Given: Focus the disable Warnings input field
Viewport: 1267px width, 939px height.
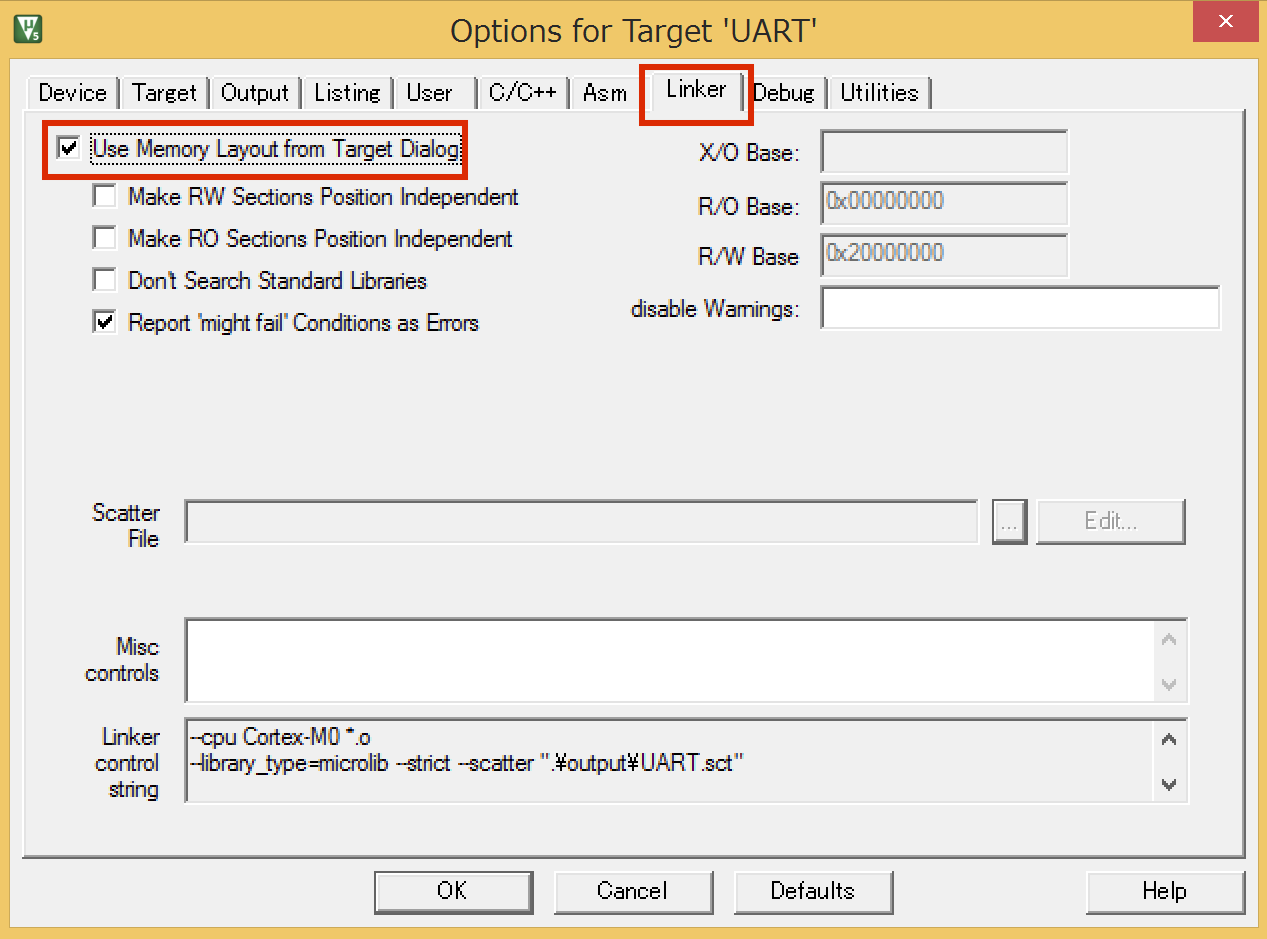Looking at the screenshot, I should coord(1019,308).
